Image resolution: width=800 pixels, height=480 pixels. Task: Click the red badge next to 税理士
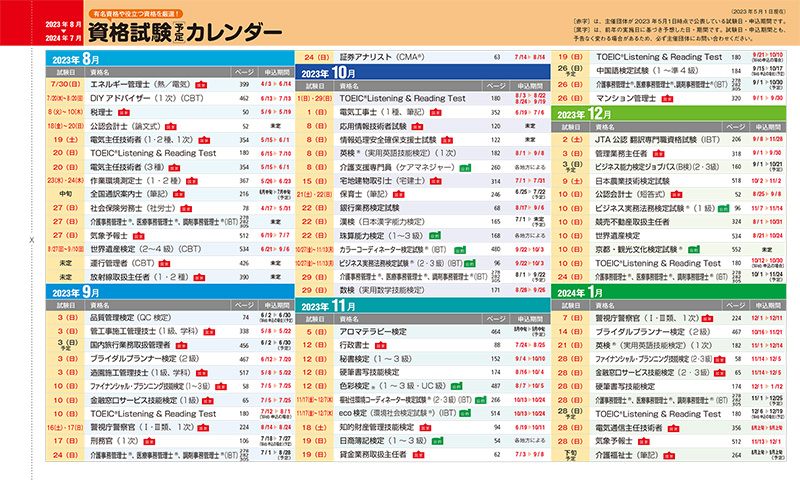[x=123, y=112]
